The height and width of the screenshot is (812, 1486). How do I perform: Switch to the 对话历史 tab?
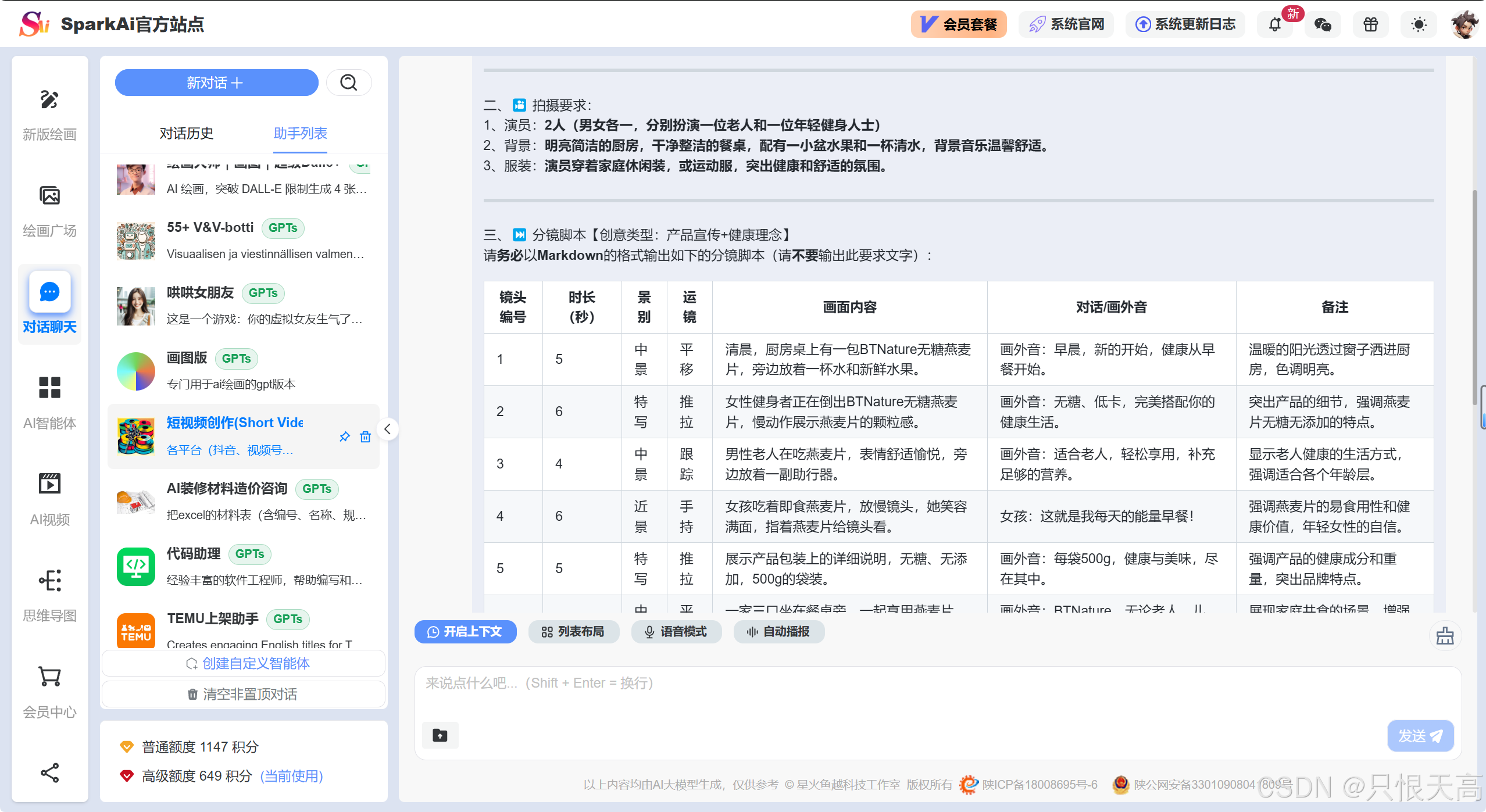187,134
